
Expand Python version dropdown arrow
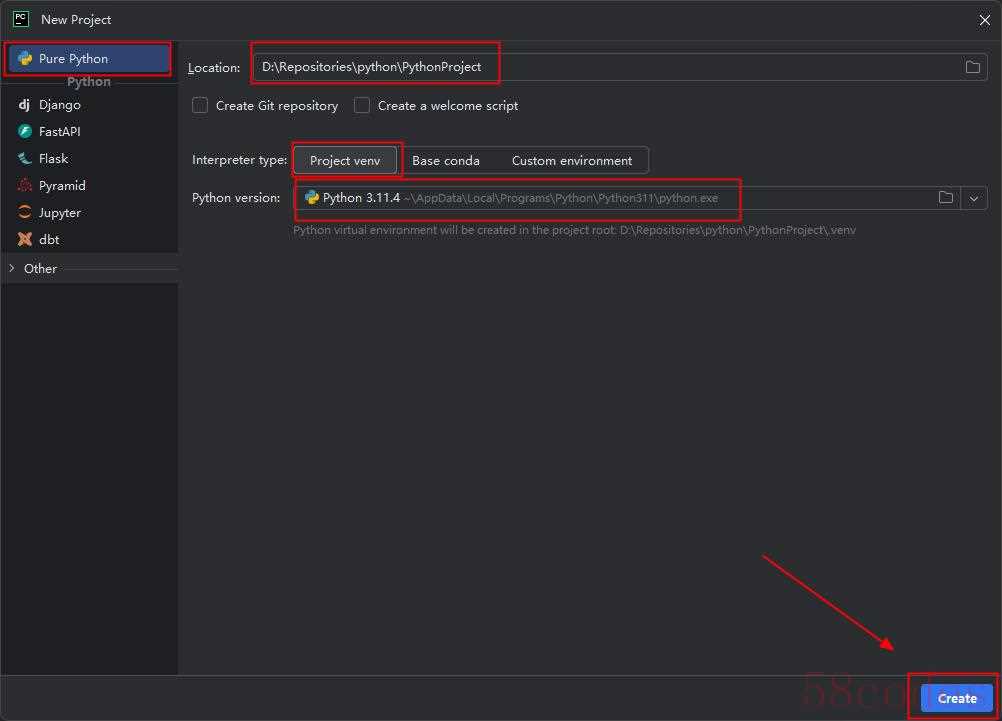pos(974,198)
